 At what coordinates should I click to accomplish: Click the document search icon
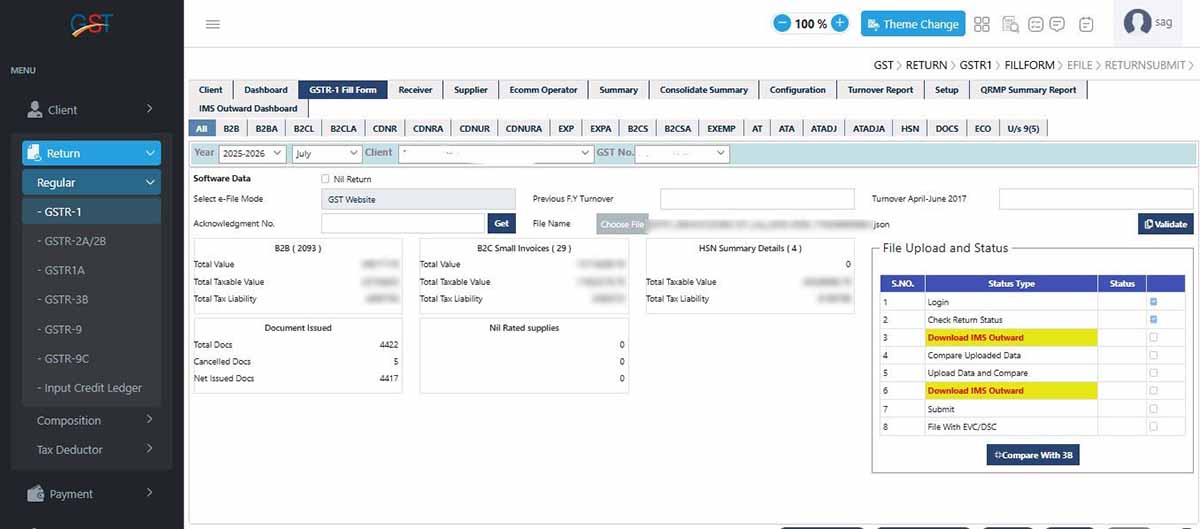coord(1010,24)
